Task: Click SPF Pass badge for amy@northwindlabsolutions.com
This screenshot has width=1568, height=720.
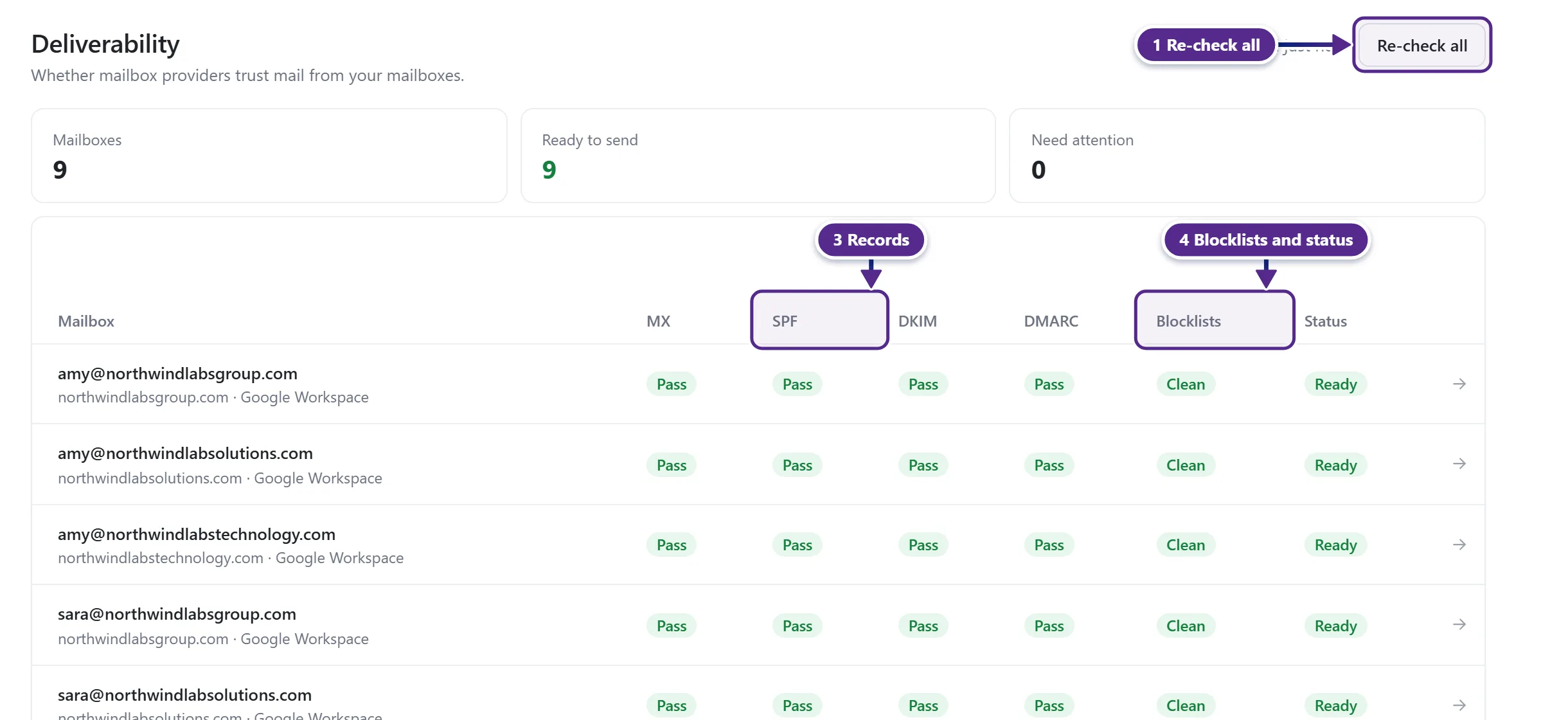Action: tap(797, 465)
